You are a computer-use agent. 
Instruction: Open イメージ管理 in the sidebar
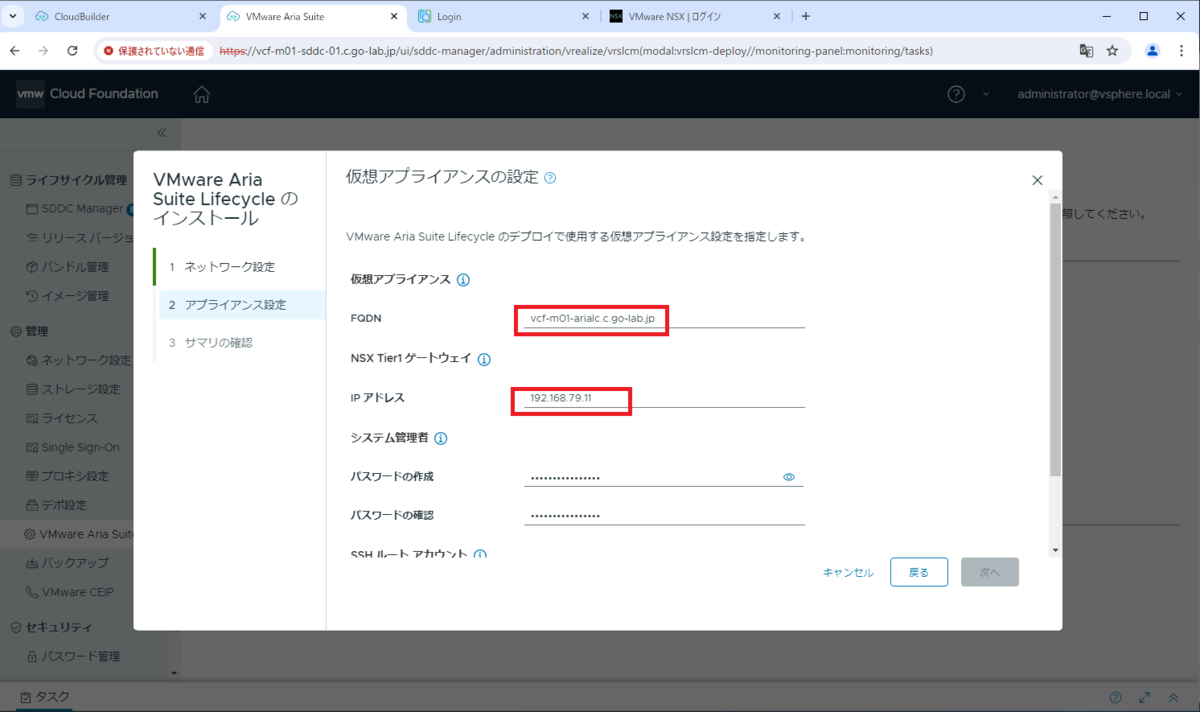67,296
